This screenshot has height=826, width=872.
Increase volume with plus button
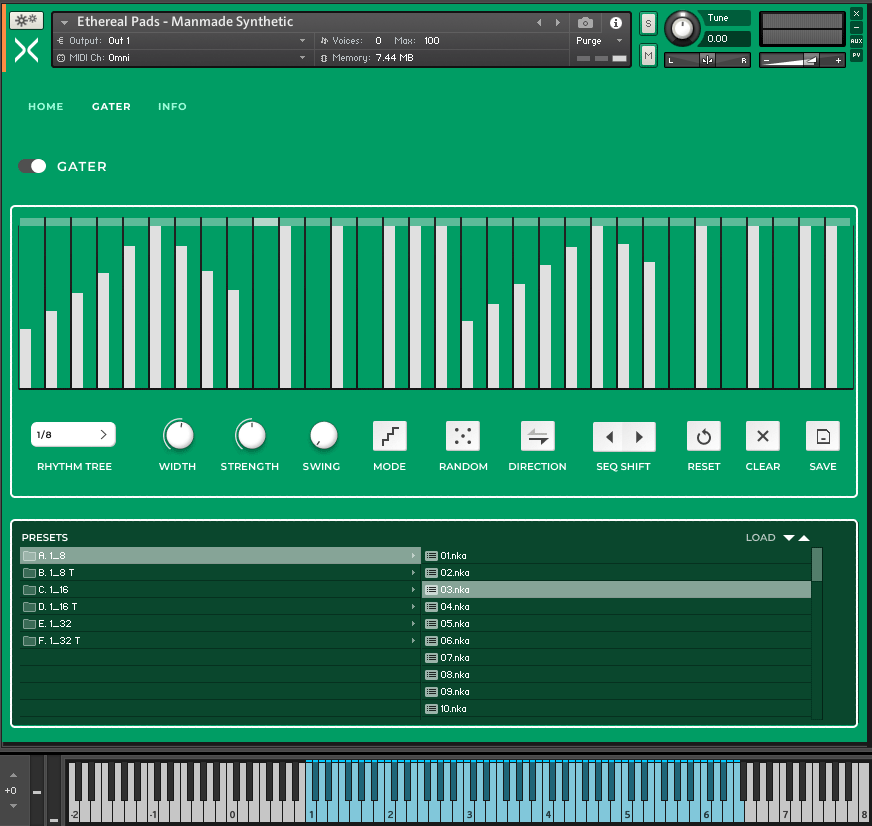[838, 60]
